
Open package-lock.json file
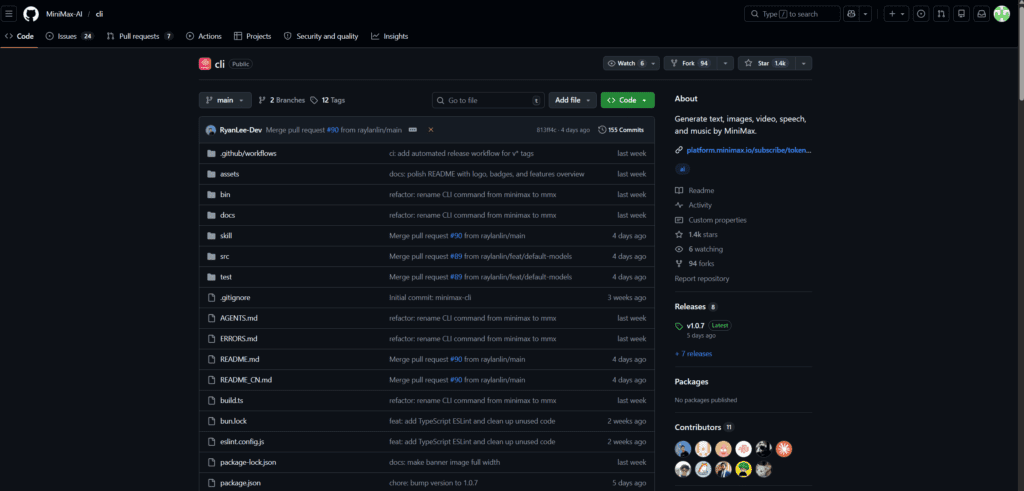248,462
